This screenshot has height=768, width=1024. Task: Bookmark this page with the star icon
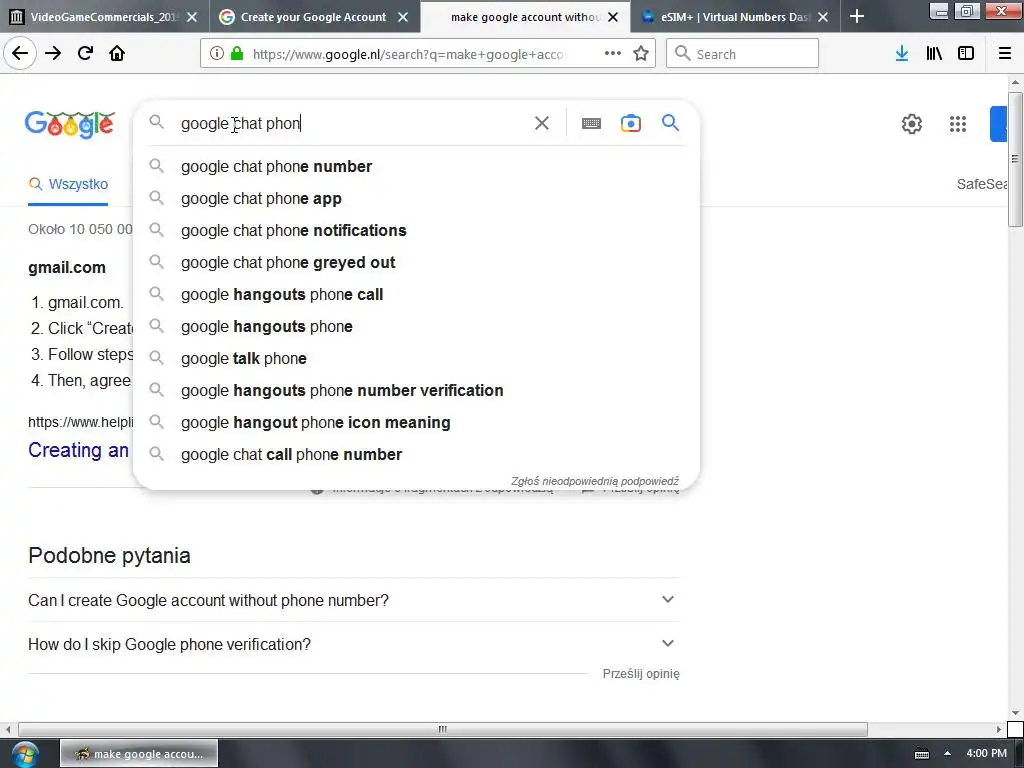[x=641, y=54]
